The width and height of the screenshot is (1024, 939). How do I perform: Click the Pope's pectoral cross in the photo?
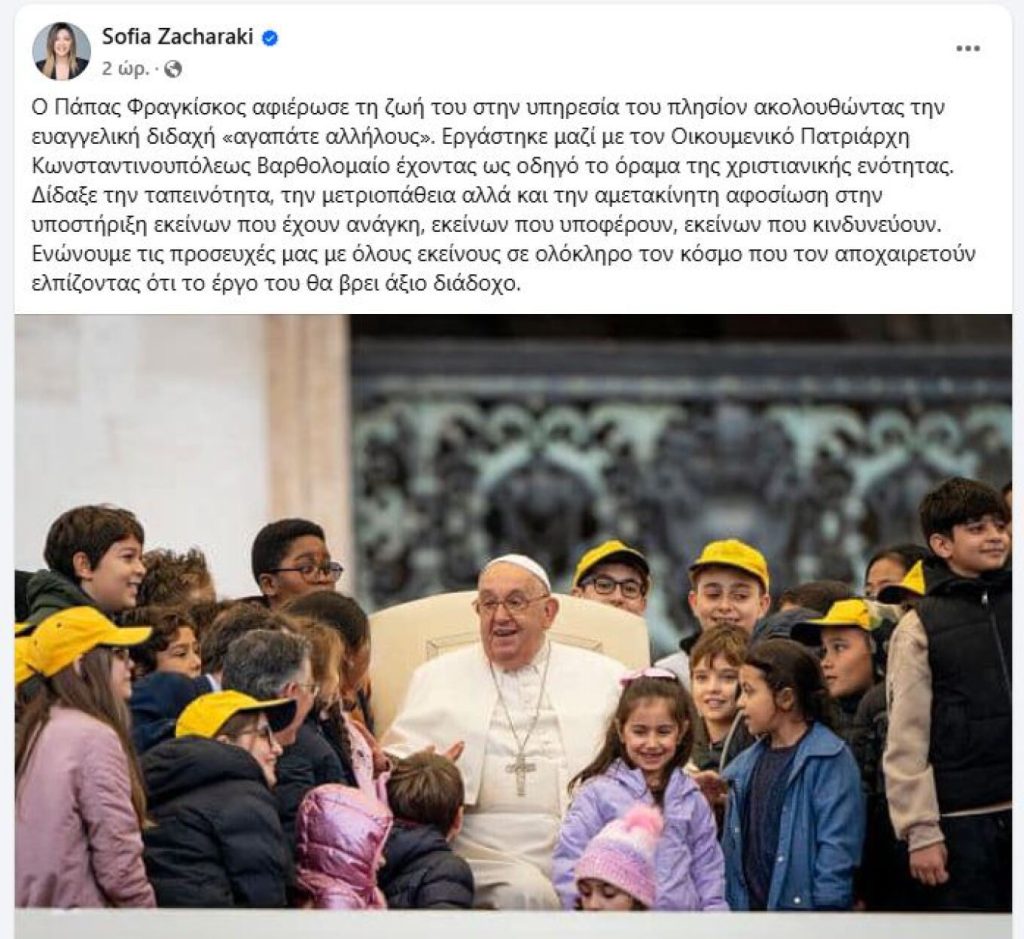tap(520, 772)
